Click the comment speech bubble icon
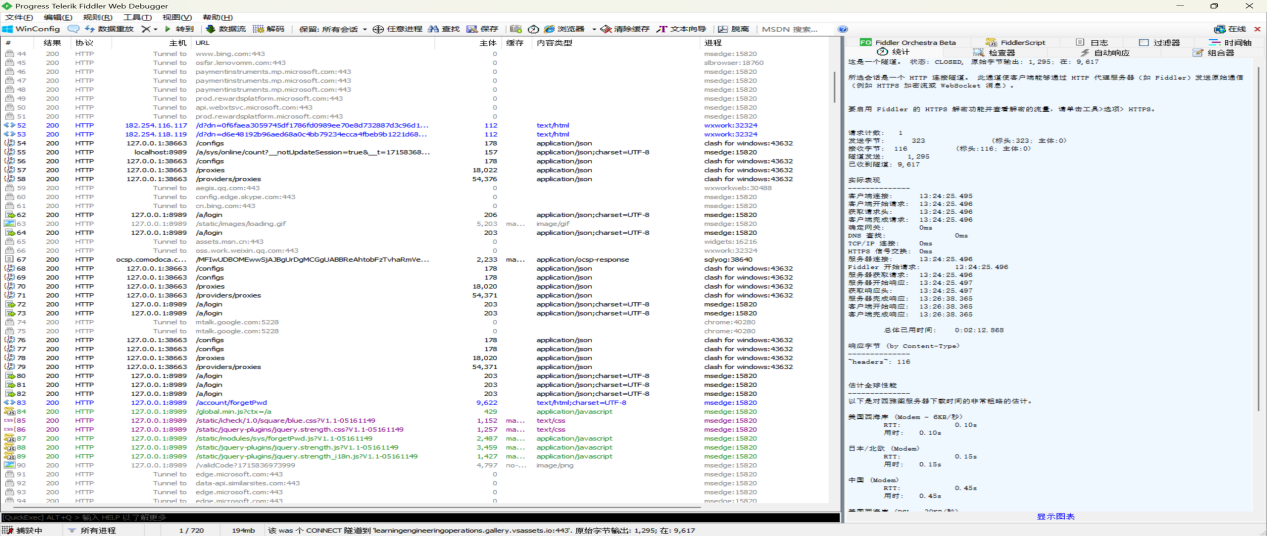The image size is (1267, 536). [x=73, y=29]
